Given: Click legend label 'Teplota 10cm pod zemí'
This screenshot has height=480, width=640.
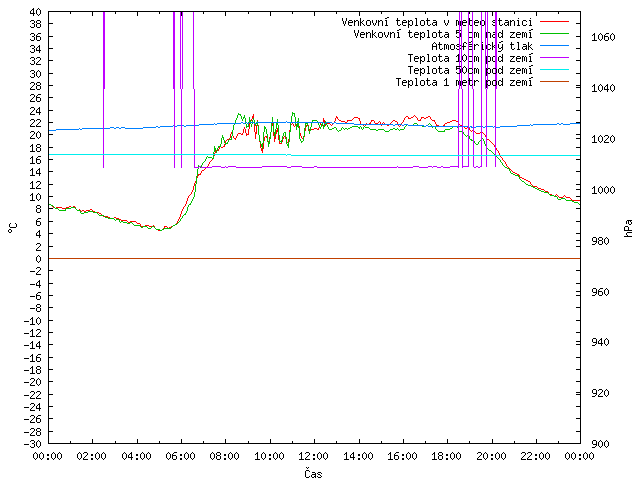Looking at the screenshot, I should [x=470, y=58].
